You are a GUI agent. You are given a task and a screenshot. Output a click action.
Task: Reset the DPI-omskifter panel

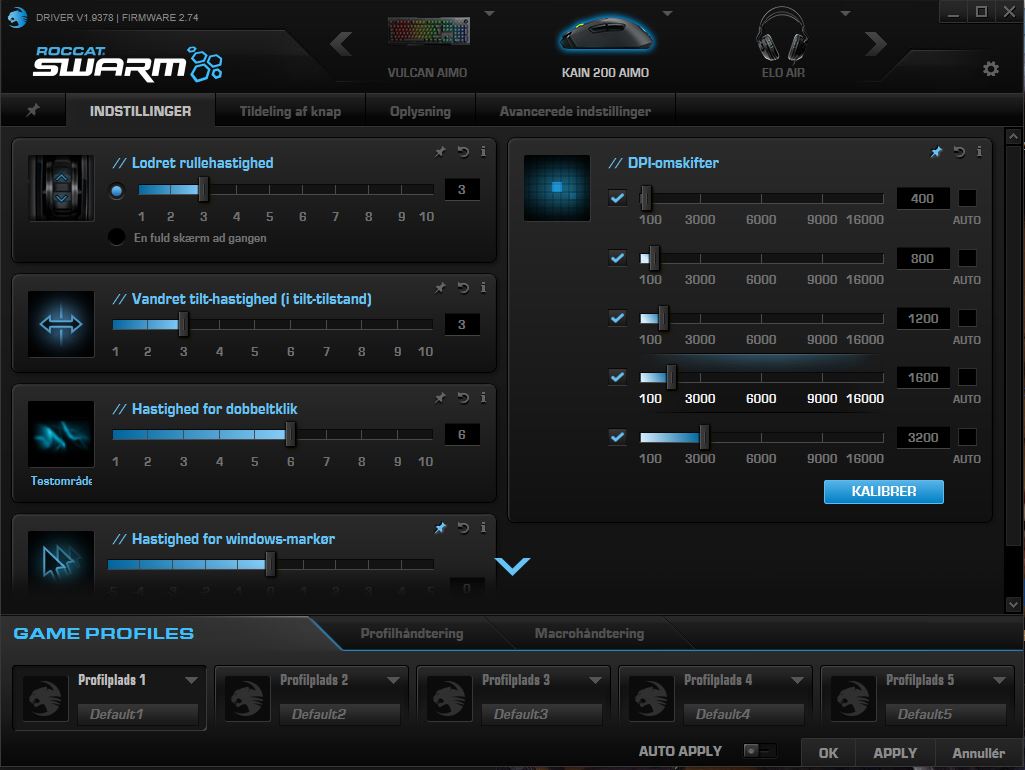(959, 152)
